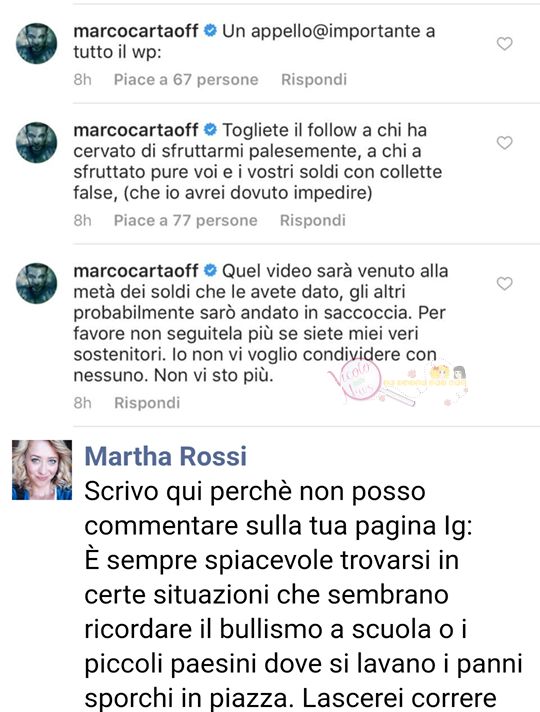Viewport: 540px width, 712px height.
Task: Open marcocartaoff username on first comment
Action: (136, 31)
